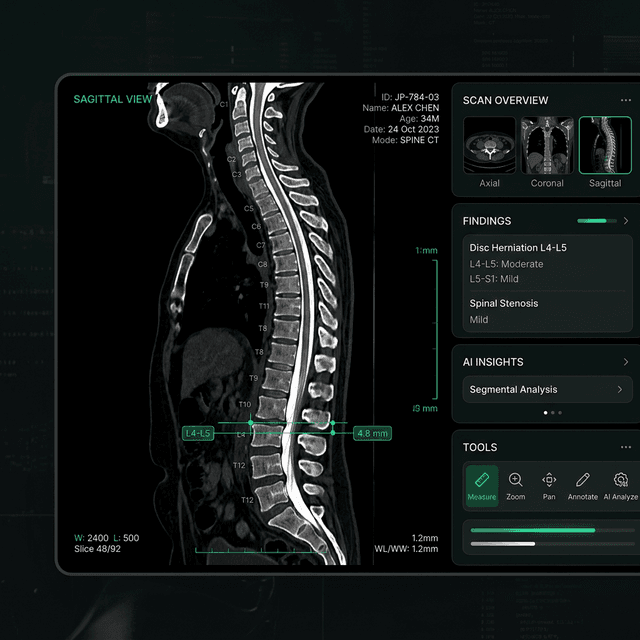Choose the Pan tool

click(x=549, y=486)
